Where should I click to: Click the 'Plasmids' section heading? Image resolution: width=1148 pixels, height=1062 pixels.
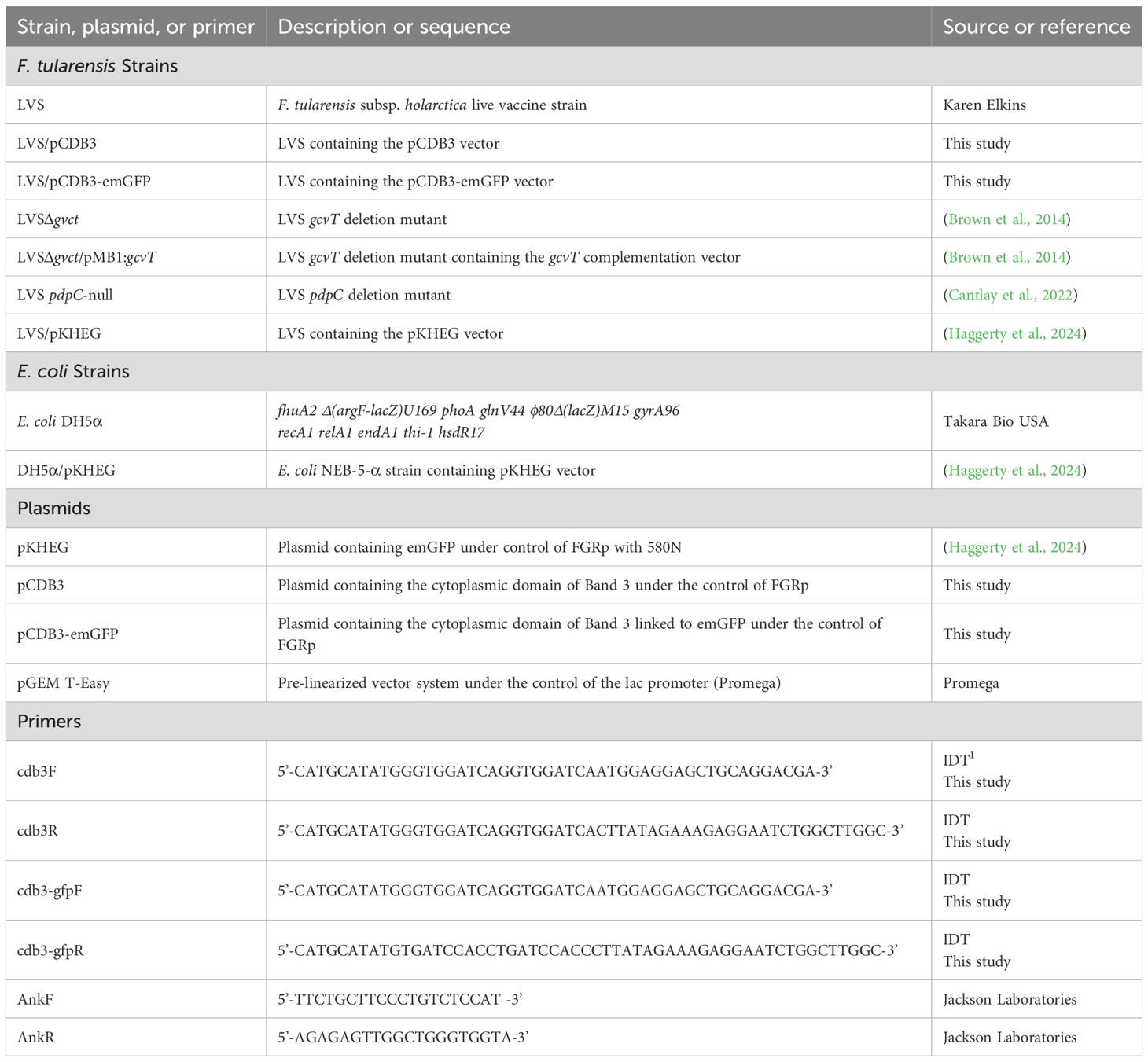53,509
